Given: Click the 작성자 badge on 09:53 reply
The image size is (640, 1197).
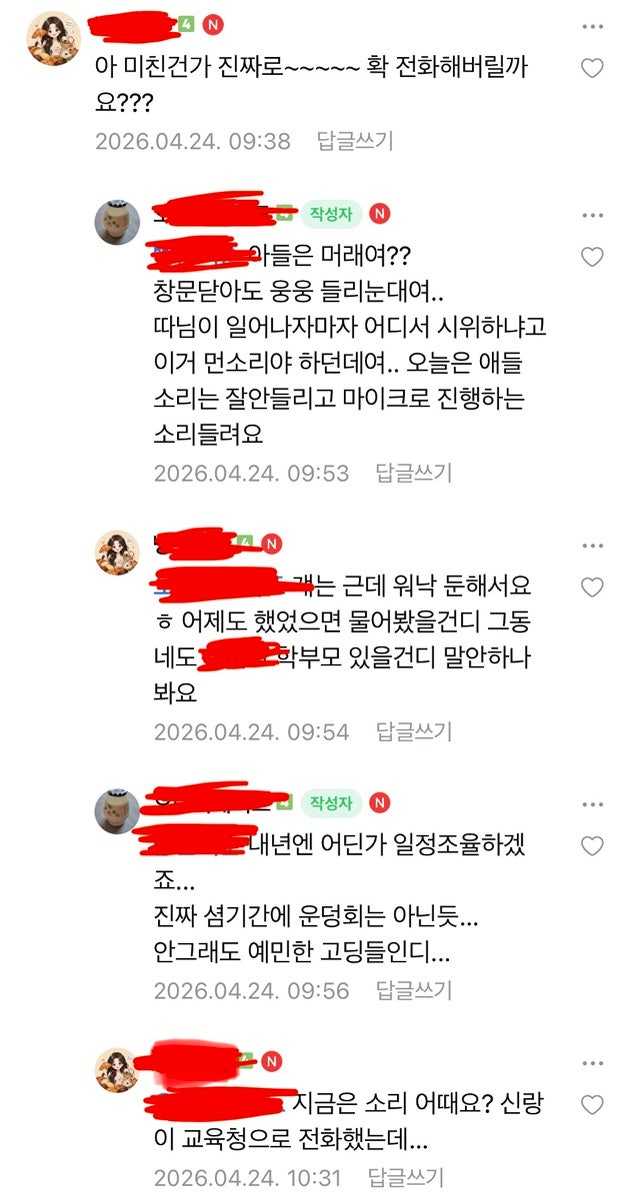Looking at the screenshot, I should point(331,215).
